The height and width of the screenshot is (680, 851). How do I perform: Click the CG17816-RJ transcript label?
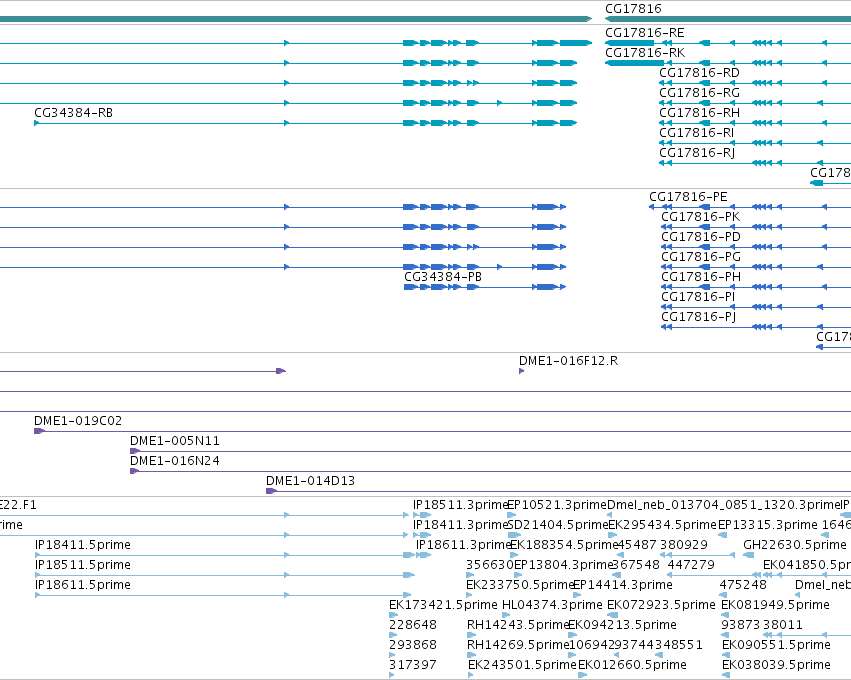pyautogui.click(x=697, y=154)
